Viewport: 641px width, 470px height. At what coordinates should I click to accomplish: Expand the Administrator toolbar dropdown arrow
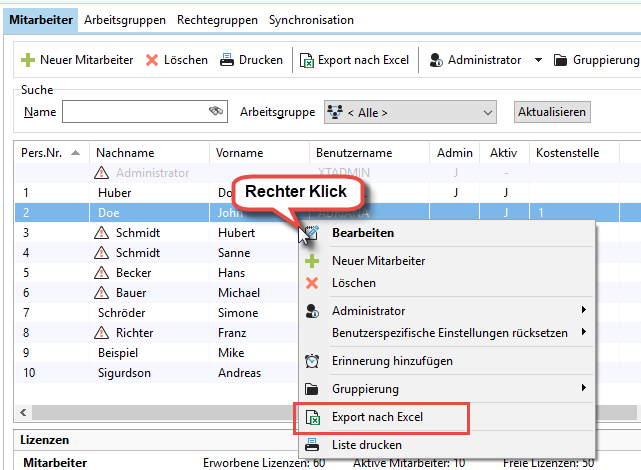pyautogui.click(x=538, y=60)
